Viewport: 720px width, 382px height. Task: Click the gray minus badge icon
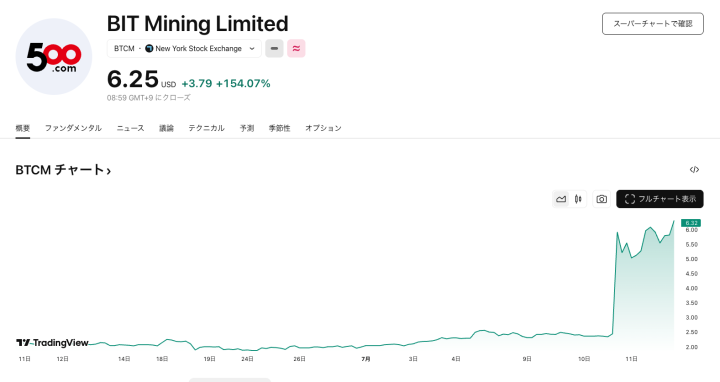[x=274, y=48]
